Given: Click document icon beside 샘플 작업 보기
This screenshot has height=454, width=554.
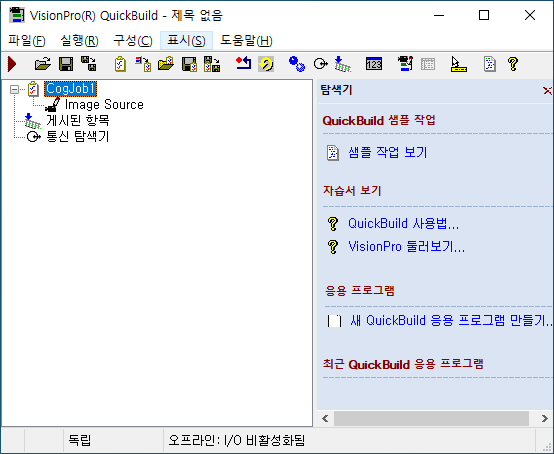Looking at the screenshot, I should click(332, 153).
